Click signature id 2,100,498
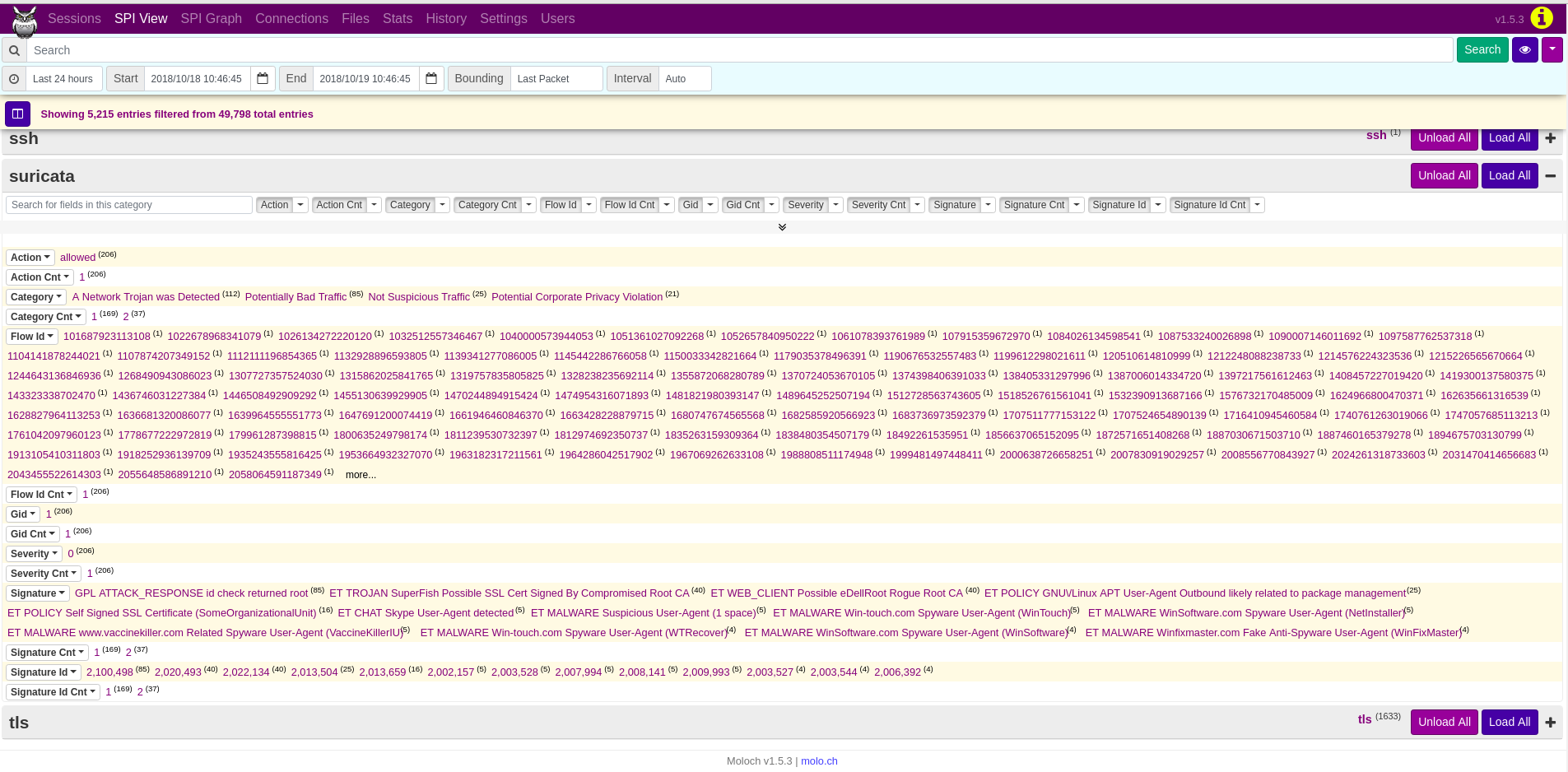1568x772 pixels. [109, 672]
